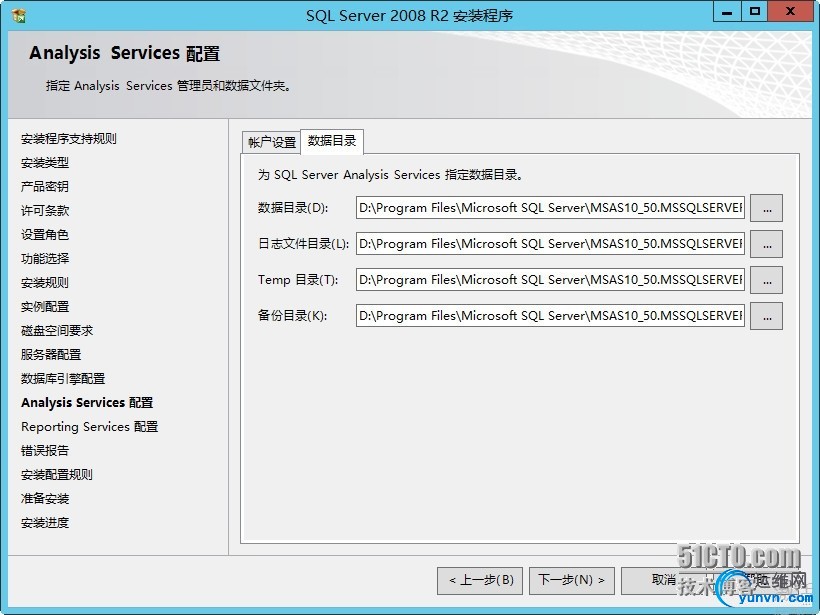Image resolution: width=820 pixels, height=615 pixels.
Task: Browse for the Temp 目录(T) folder
Action: (767, 280)
